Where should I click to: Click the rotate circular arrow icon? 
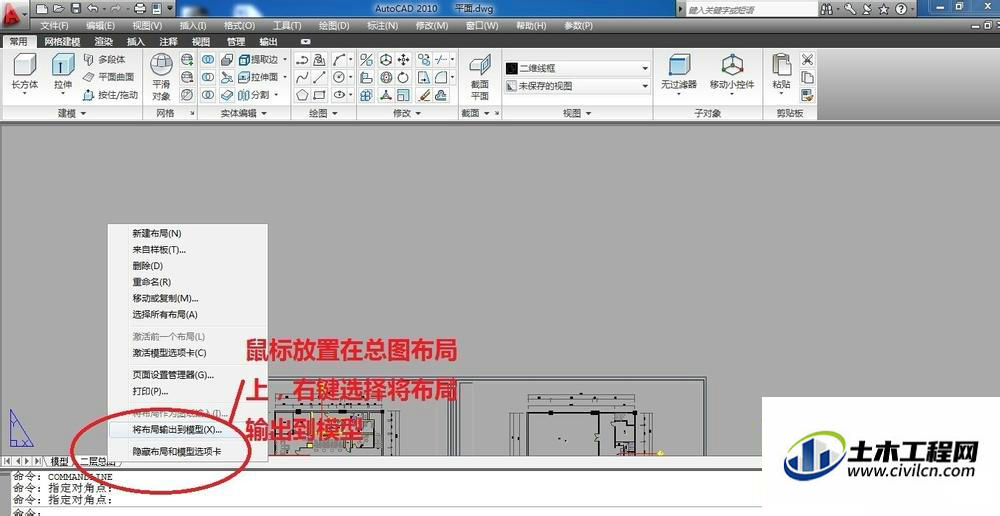pos(404,77)
